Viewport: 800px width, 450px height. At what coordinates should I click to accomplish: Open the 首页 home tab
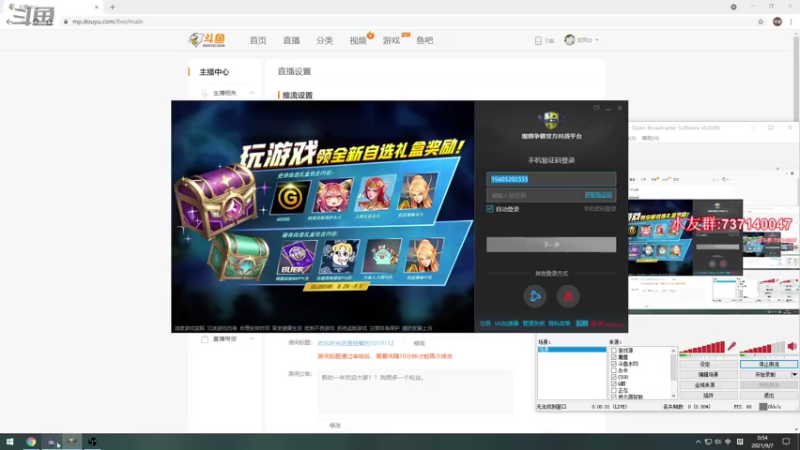click(x=258, y=40)
